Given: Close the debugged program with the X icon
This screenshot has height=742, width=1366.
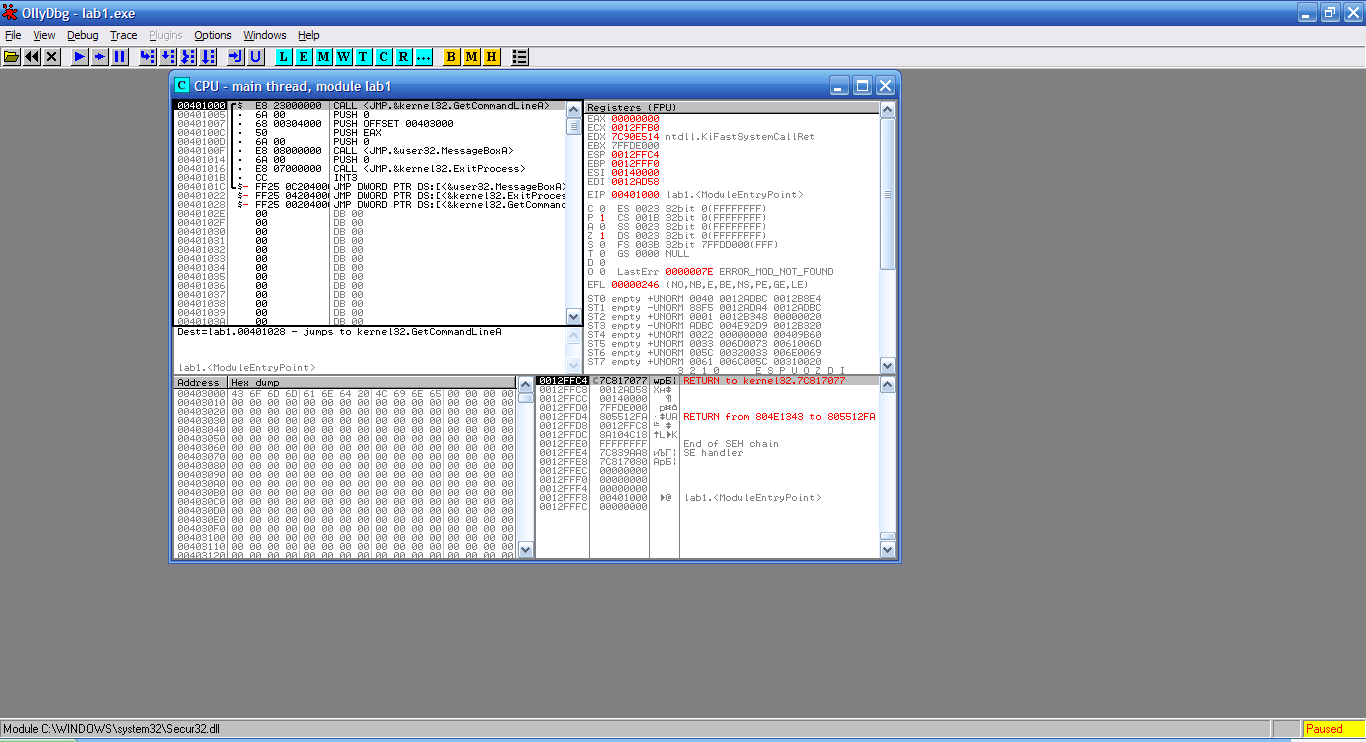Looking at the screenshot, I should (52, 57).
